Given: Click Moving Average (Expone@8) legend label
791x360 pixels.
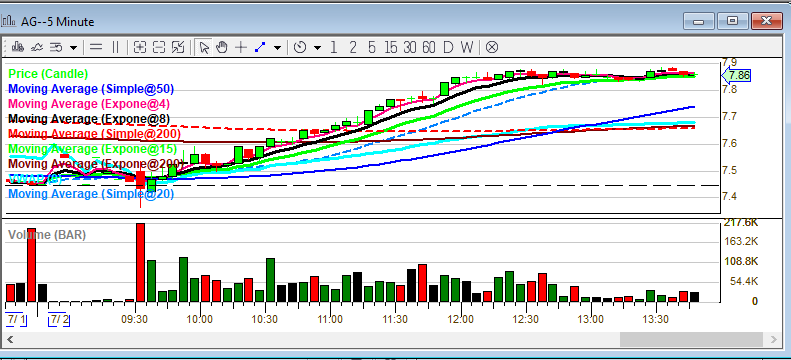Looking at the screenshot, I should 89,119.
